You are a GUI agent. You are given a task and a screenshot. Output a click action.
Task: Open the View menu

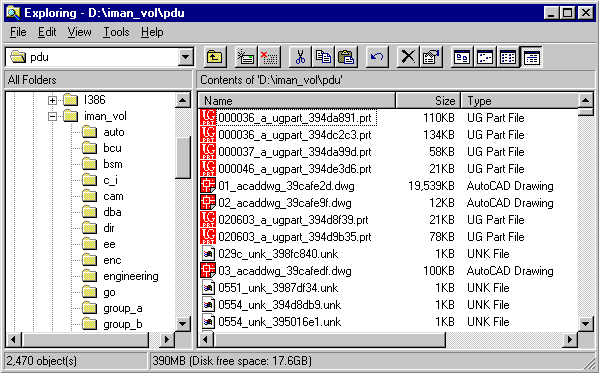[79, 32]
